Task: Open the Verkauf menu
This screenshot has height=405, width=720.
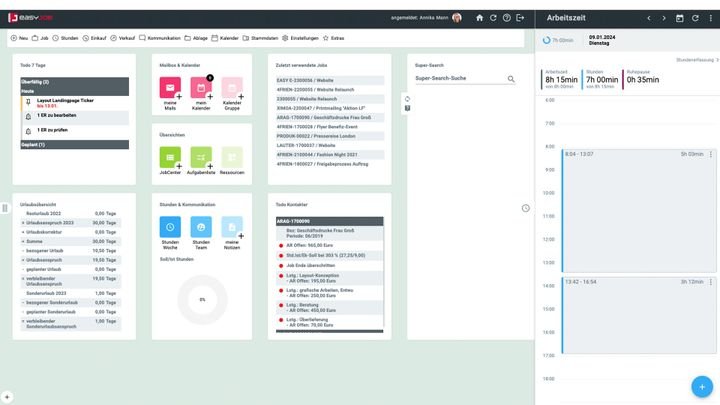Action: point(123,38)
